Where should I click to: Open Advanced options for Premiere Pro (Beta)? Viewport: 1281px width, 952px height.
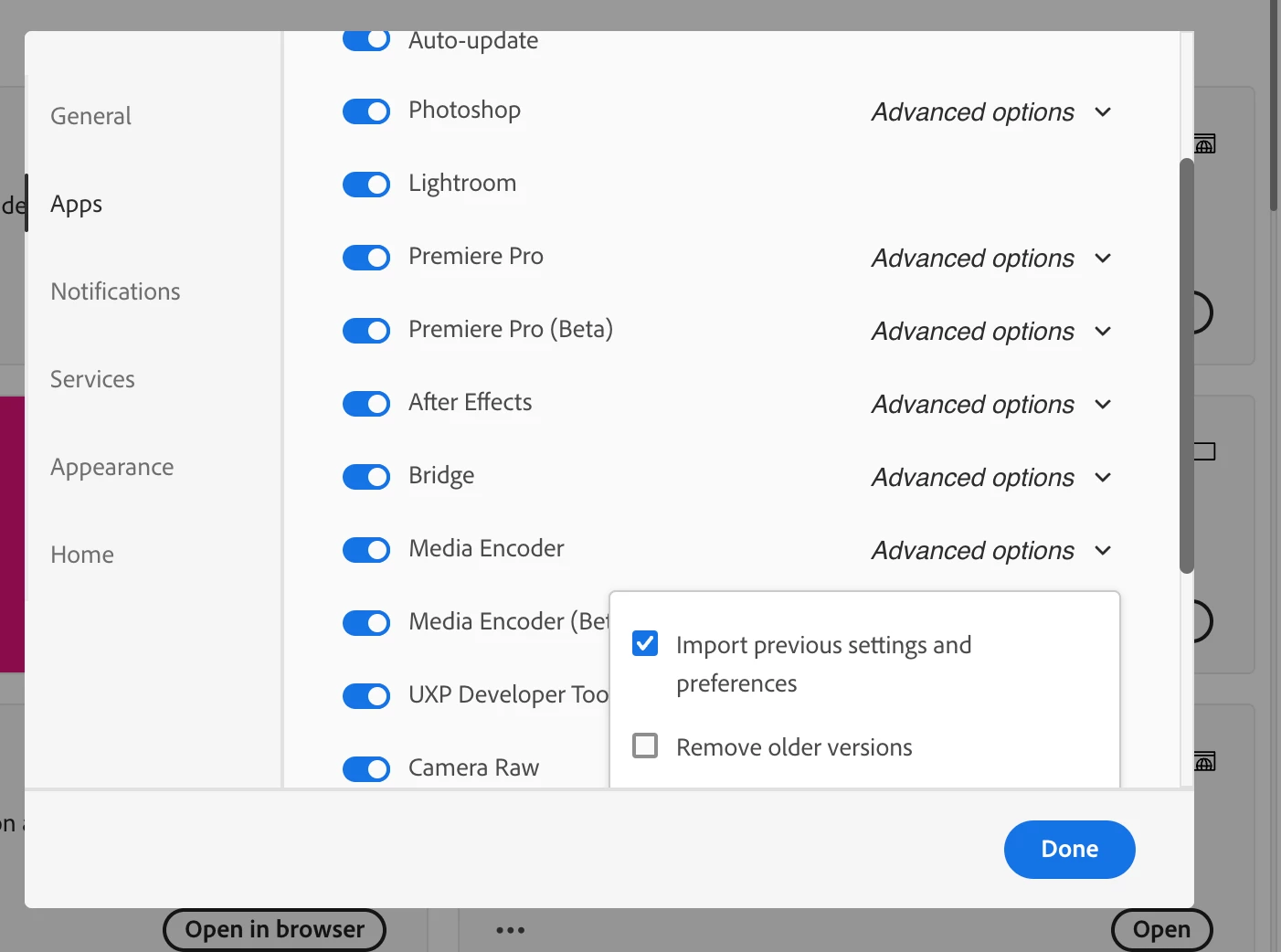[x=992, y=332]
